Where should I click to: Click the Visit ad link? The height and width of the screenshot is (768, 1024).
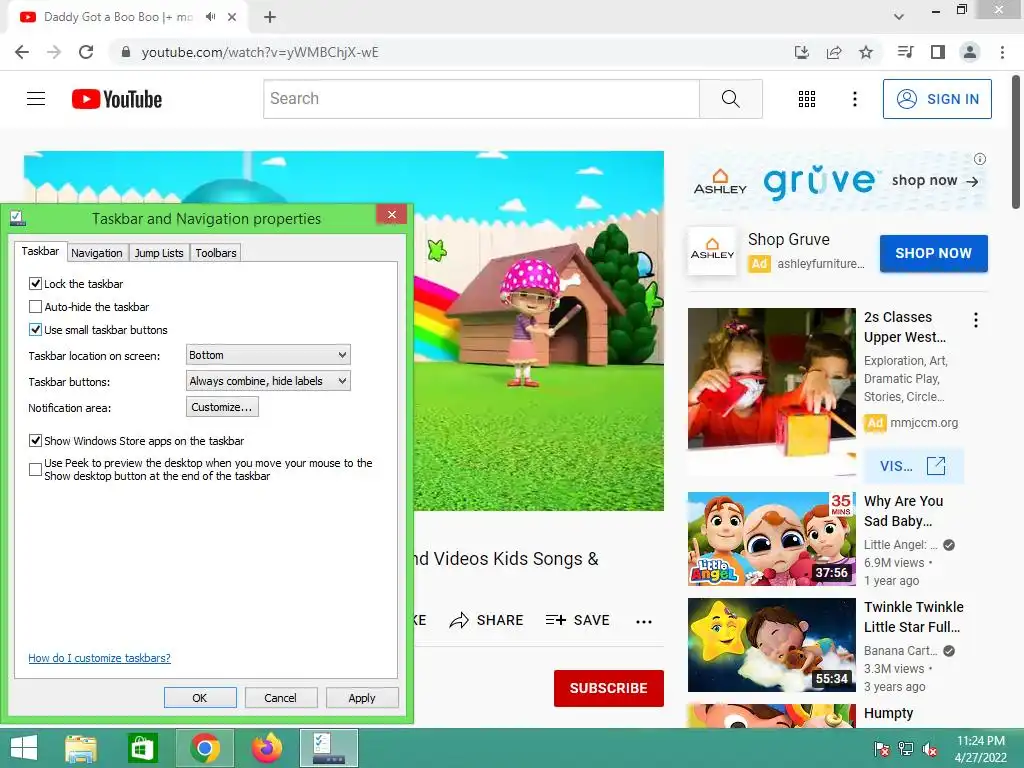(913, 466)
